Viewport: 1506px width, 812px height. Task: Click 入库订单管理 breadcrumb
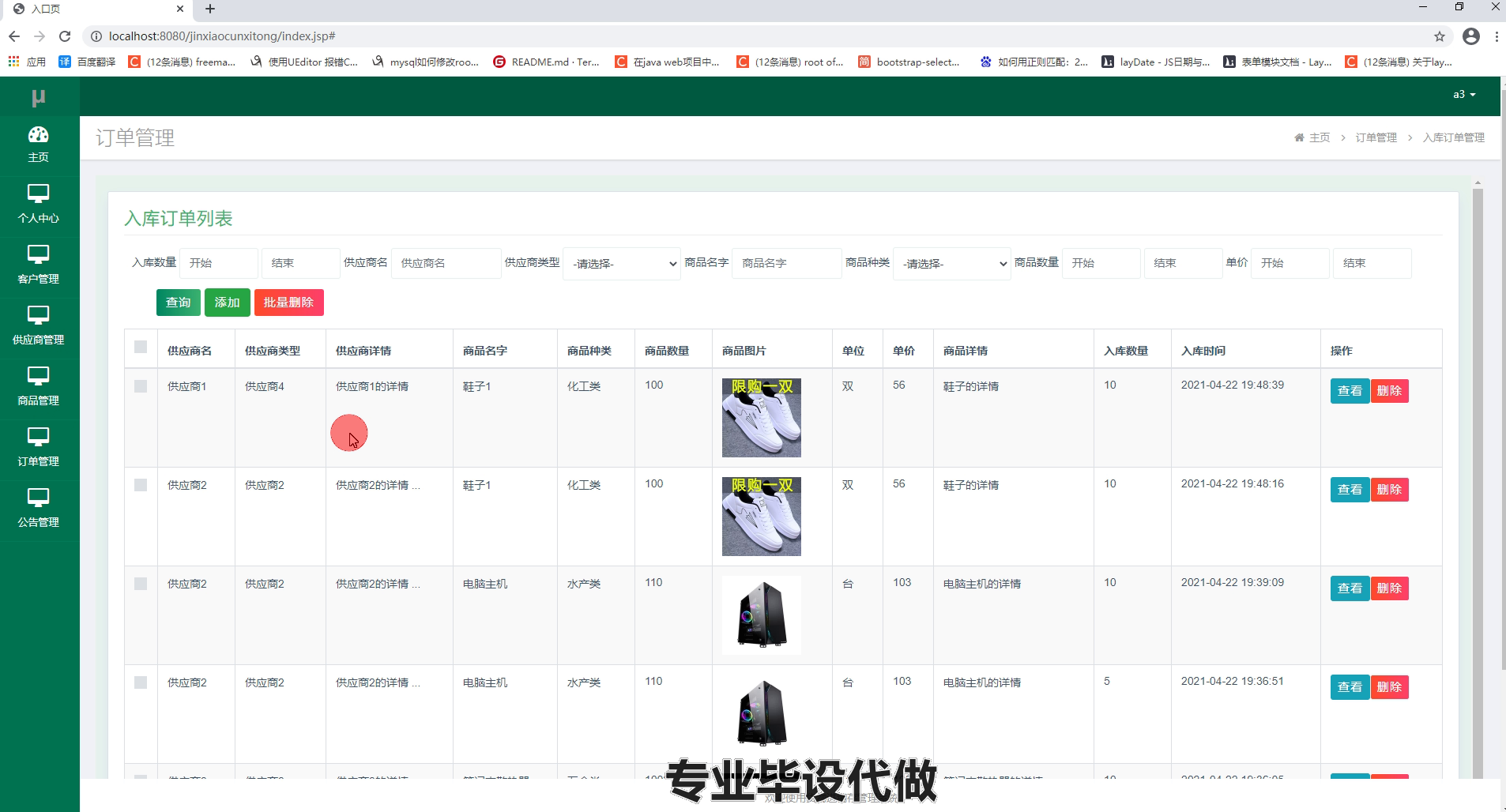1454,137
